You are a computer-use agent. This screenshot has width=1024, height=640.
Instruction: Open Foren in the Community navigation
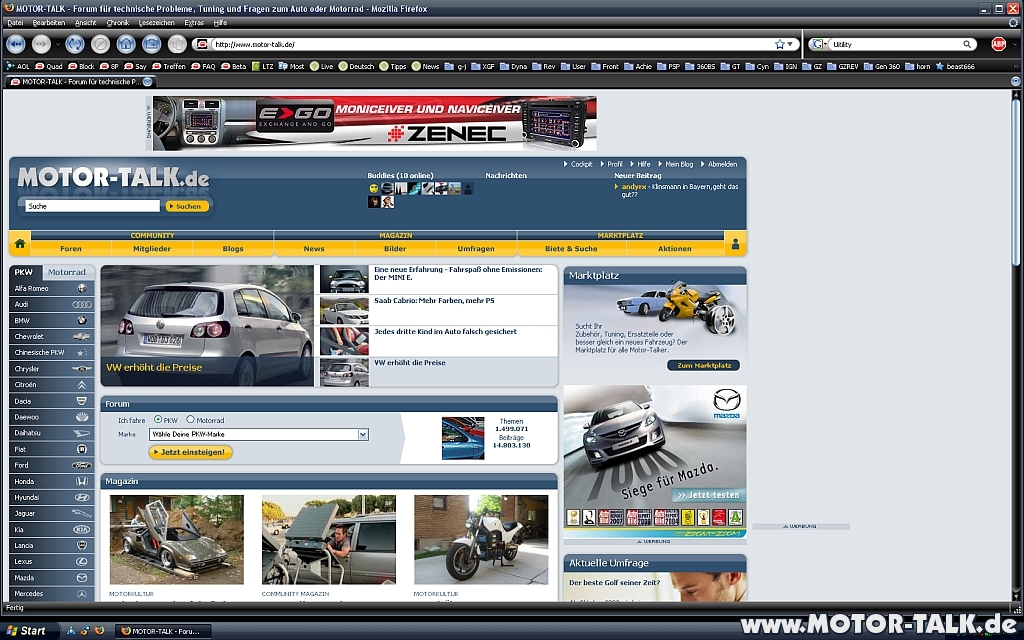pos(71,248)
